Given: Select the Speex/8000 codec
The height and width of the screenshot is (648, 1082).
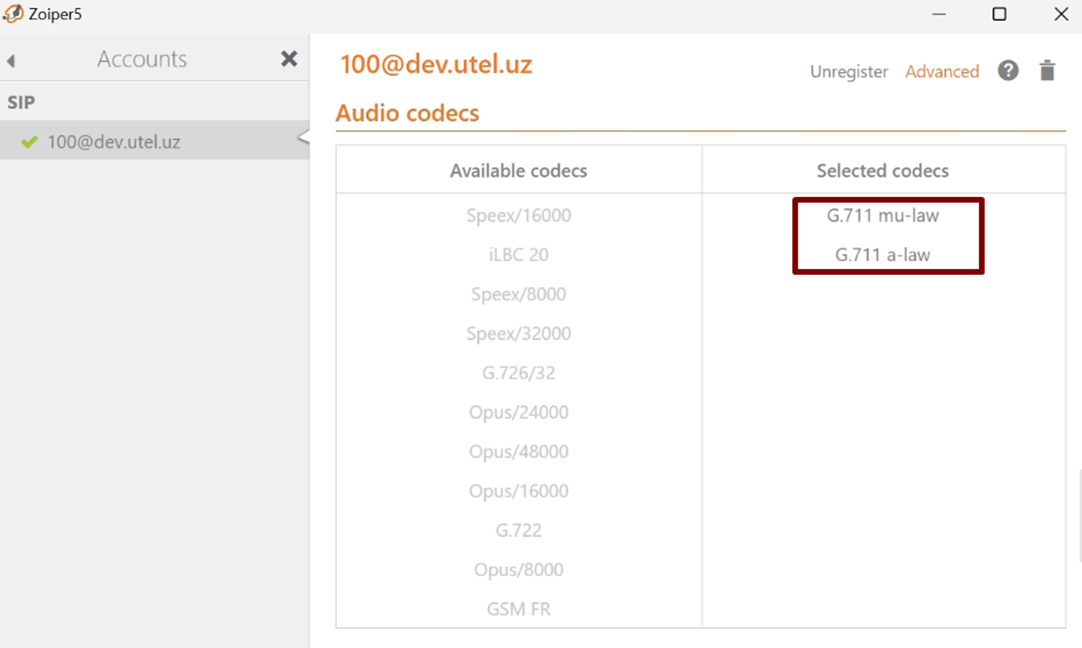Looking at the screenshot, I should [x=518, y=294].
